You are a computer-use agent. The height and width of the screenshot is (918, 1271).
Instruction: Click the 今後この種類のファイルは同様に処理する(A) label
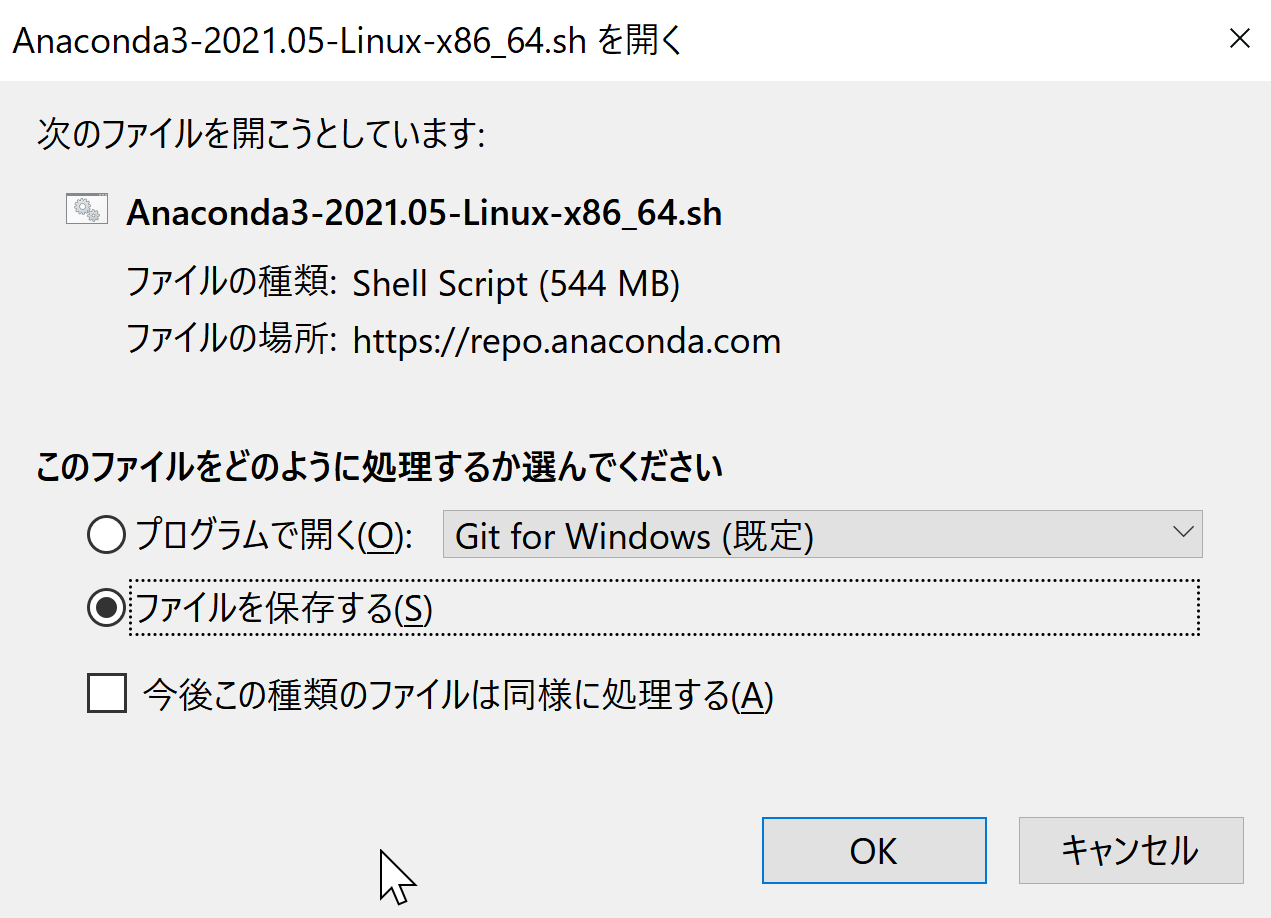[458, 694]
